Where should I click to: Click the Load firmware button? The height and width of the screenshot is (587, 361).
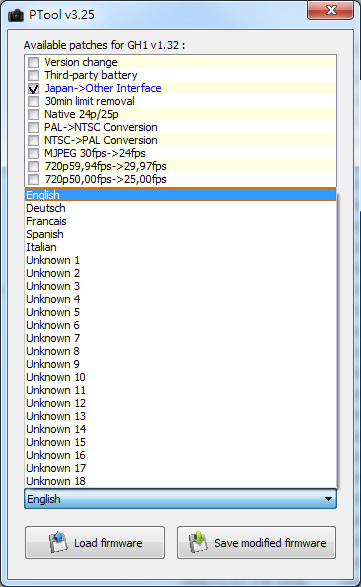coord(95,542)
